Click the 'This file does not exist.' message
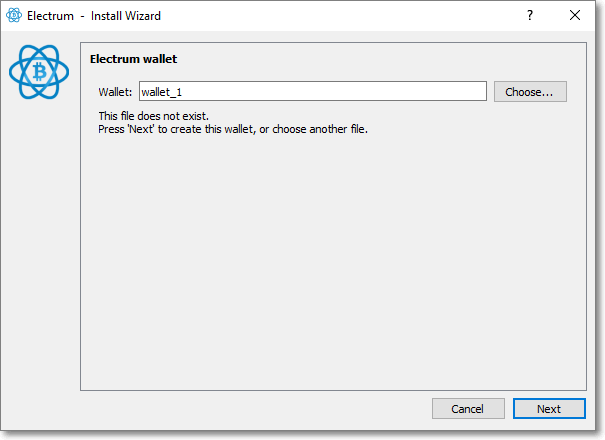Viewport: 605px width, 440px height. point(154,116)
